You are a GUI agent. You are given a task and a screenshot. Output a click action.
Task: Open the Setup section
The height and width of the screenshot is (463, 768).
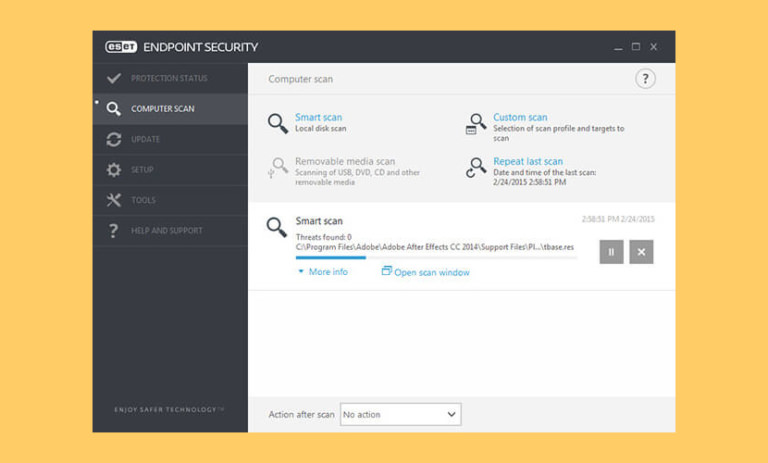tap(170, 170)
